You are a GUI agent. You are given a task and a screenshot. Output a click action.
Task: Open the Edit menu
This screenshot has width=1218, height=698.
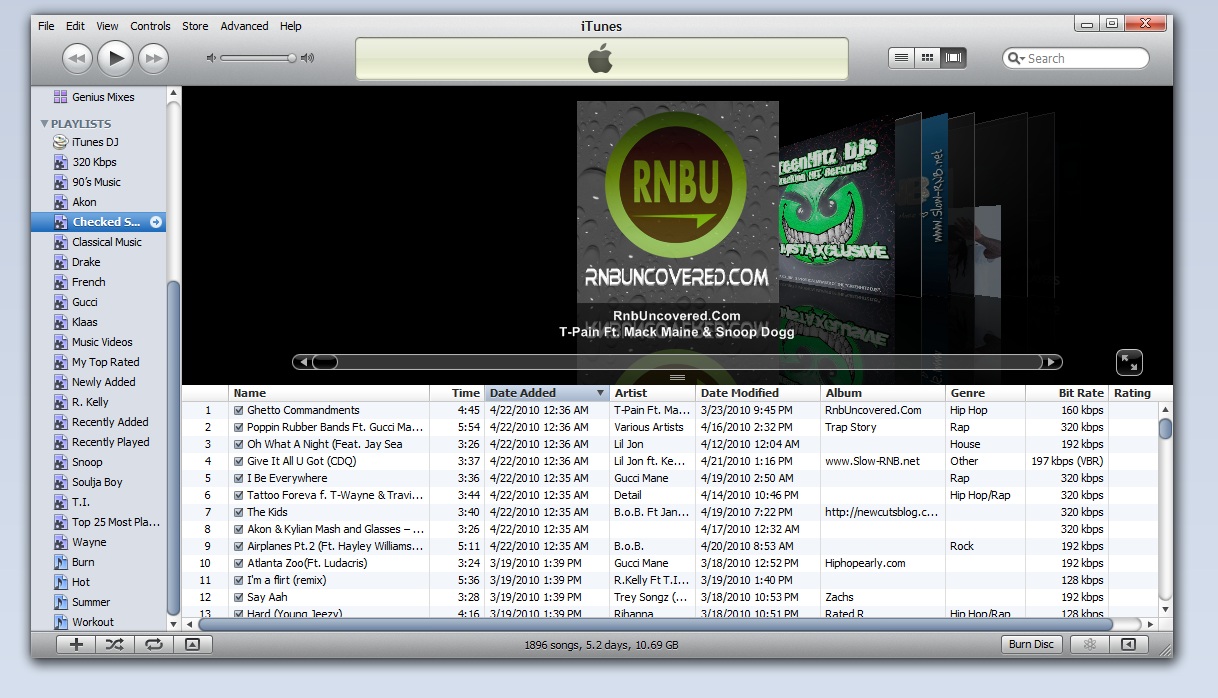click(x=75, y=26)
